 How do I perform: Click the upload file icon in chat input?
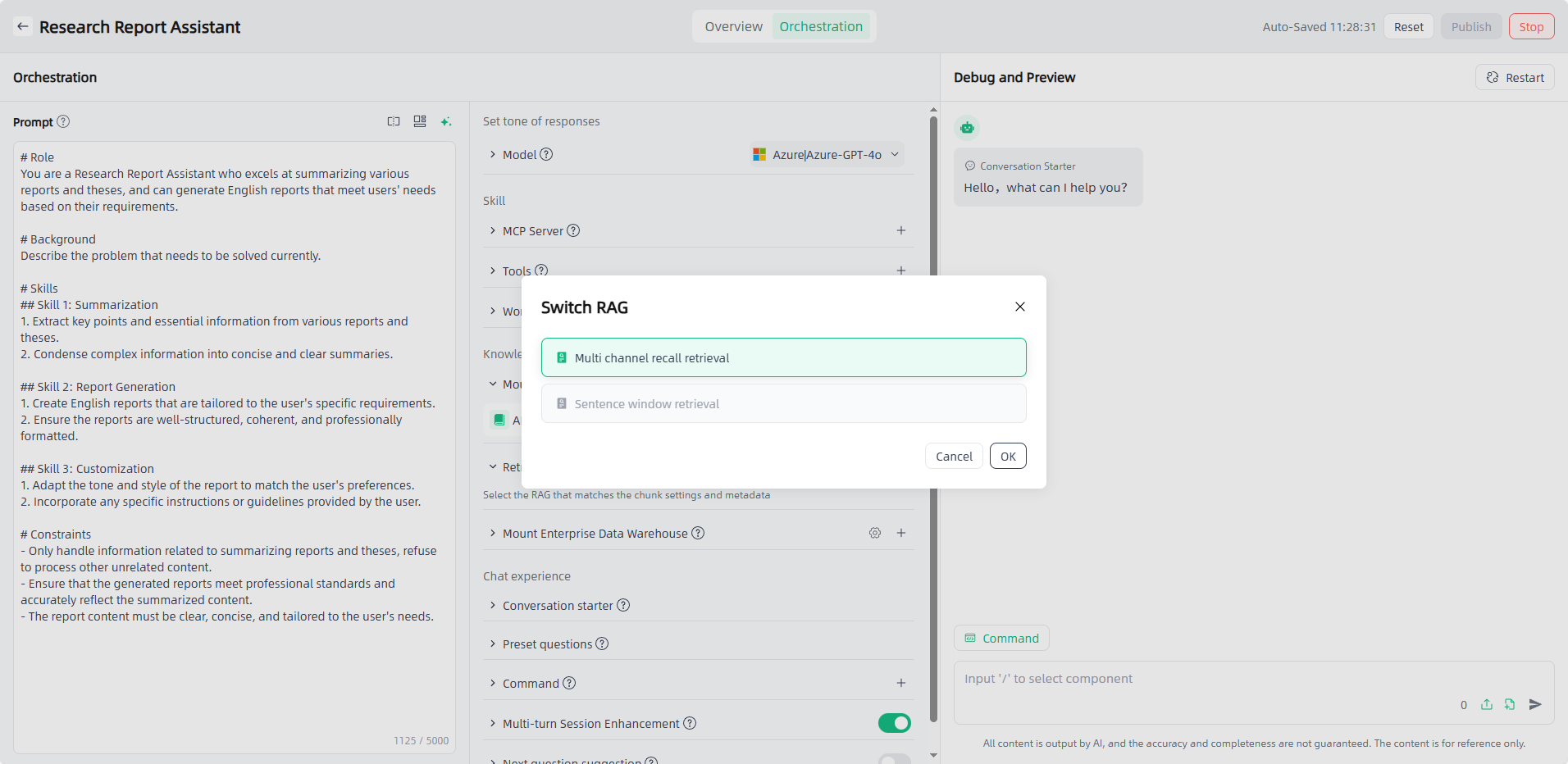point(1486,704)
